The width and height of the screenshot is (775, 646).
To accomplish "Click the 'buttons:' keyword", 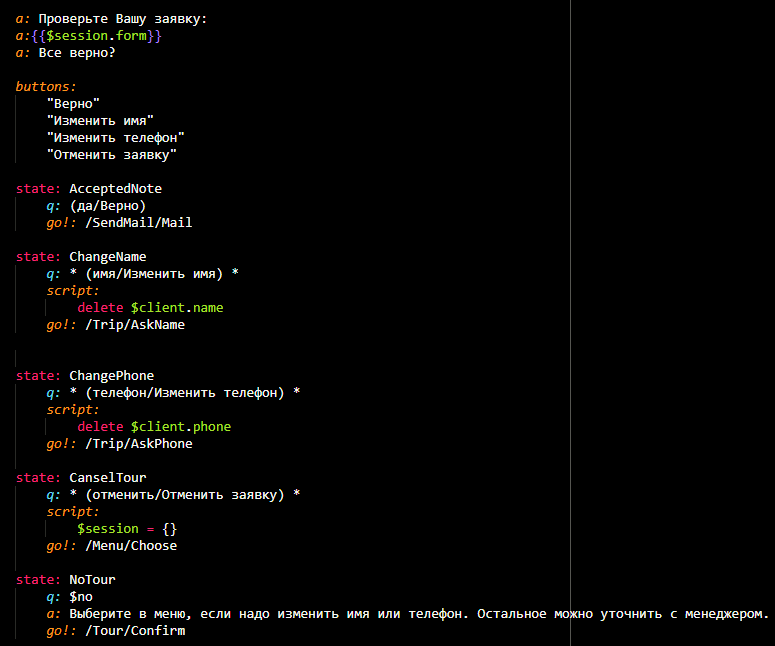I will click(46, 86).
